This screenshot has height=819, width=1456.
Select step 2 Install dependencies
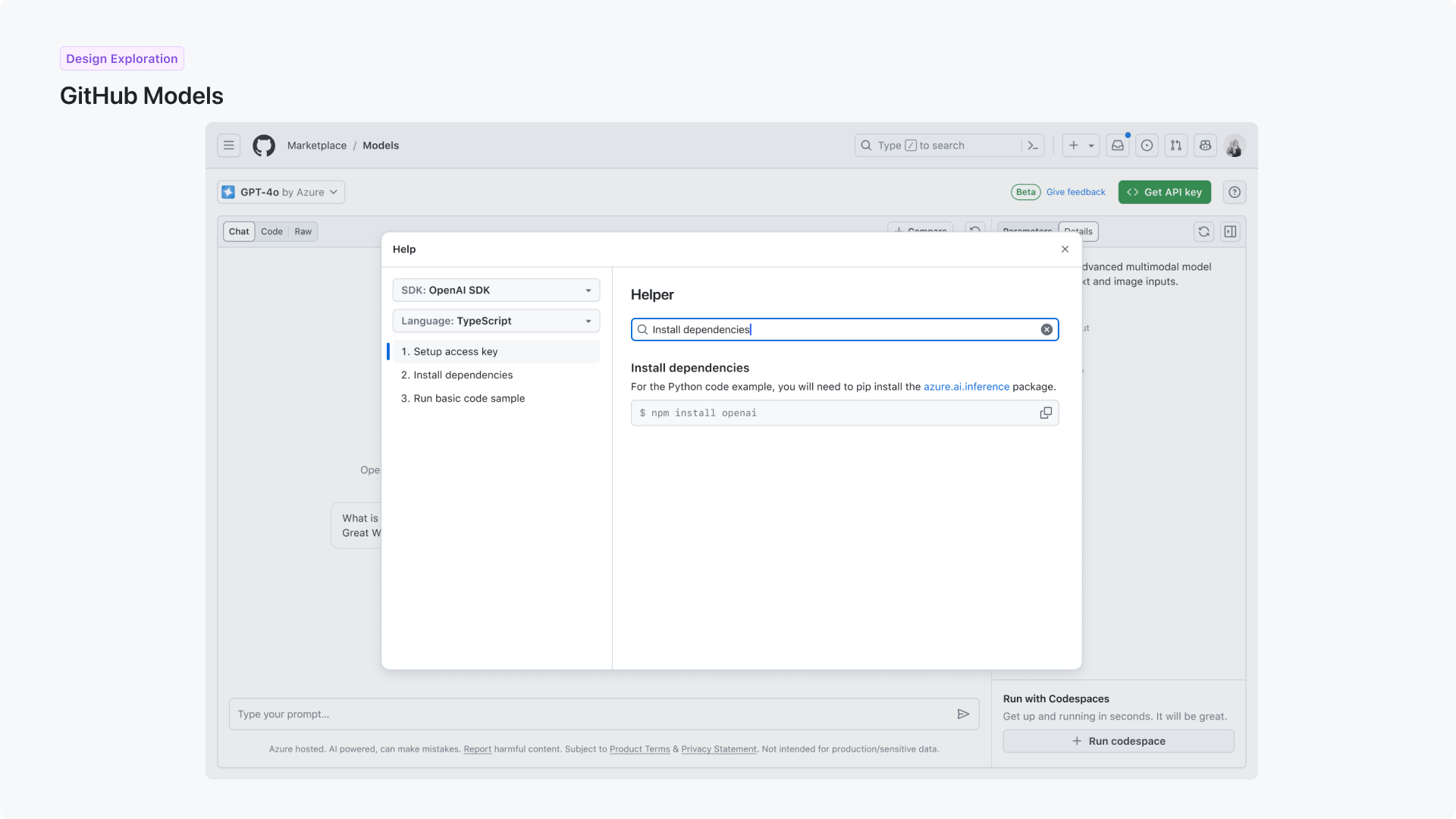point(457,375)
